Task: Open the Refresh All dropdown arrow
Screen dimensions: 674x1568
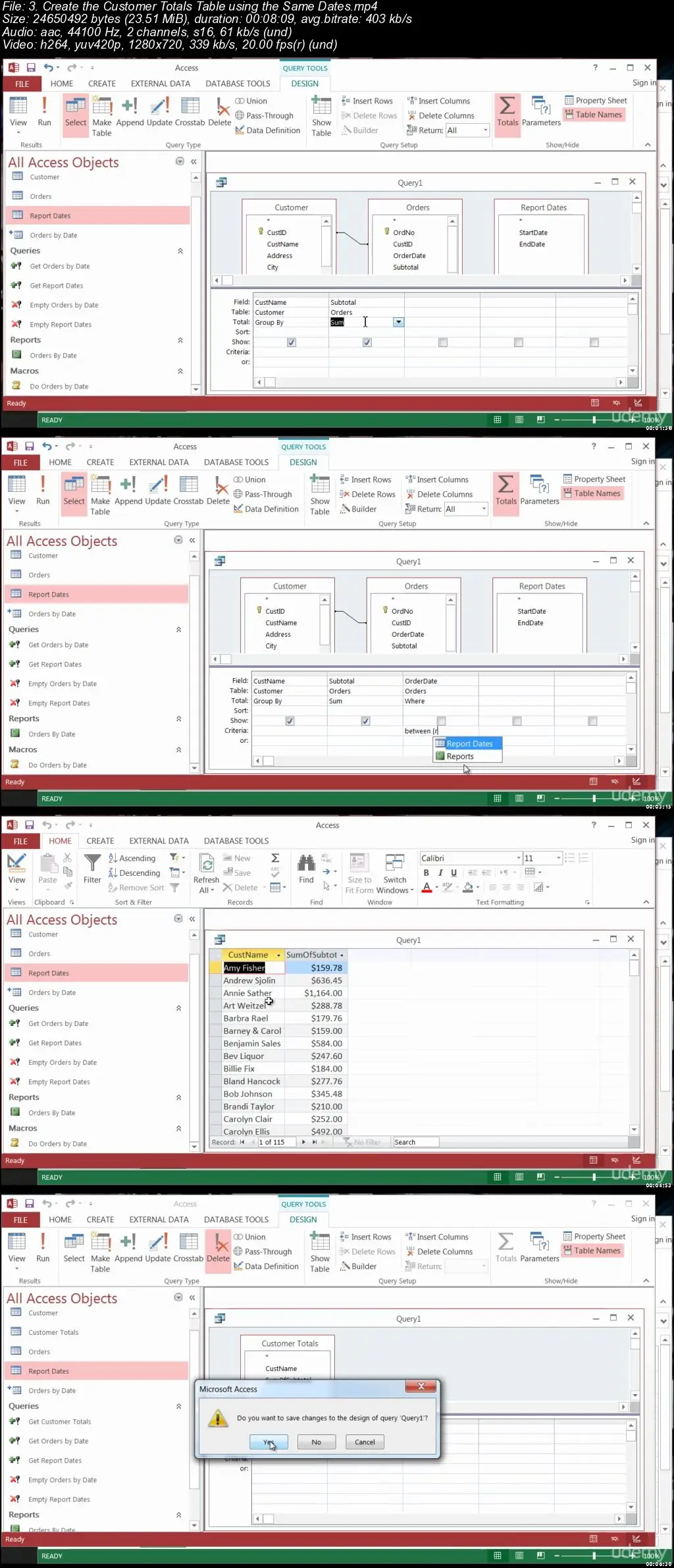Action: (x=212, y=890)
